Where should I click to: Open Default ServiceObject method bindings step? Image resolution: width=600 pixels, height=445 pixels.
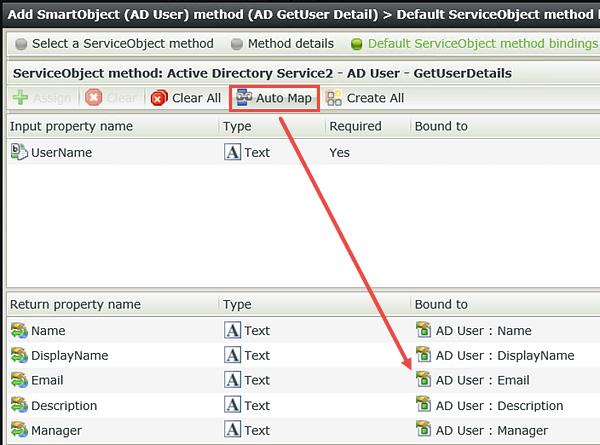[483, 44]
